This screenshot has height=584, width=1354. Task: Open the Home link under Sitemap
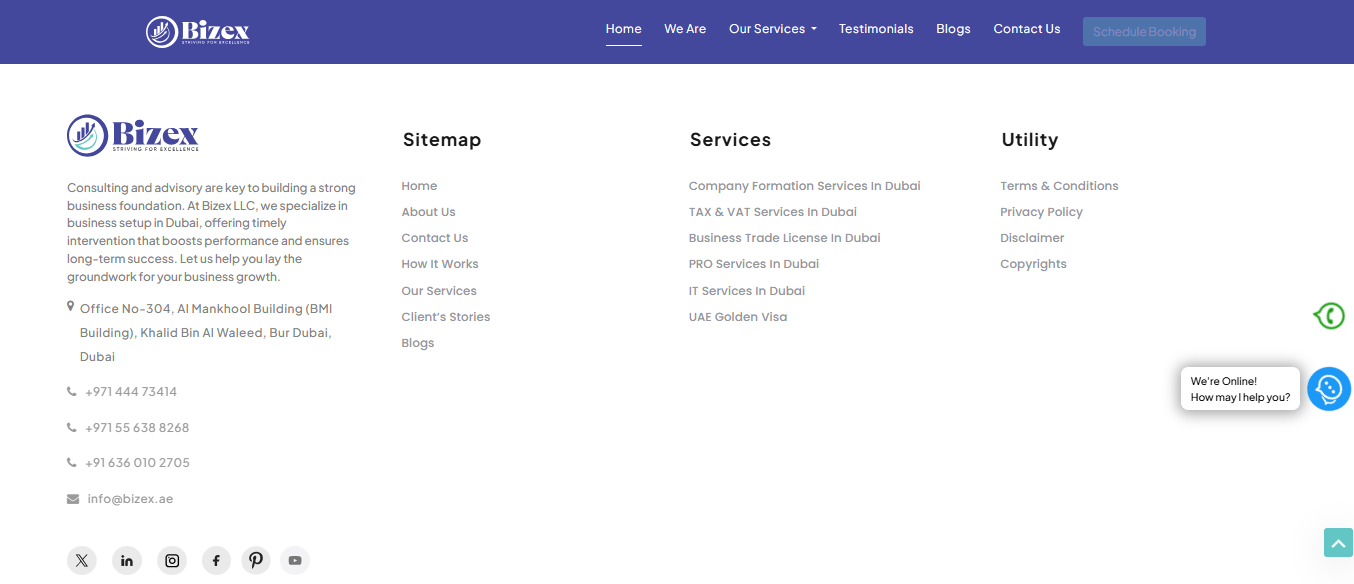click(419, 186)
